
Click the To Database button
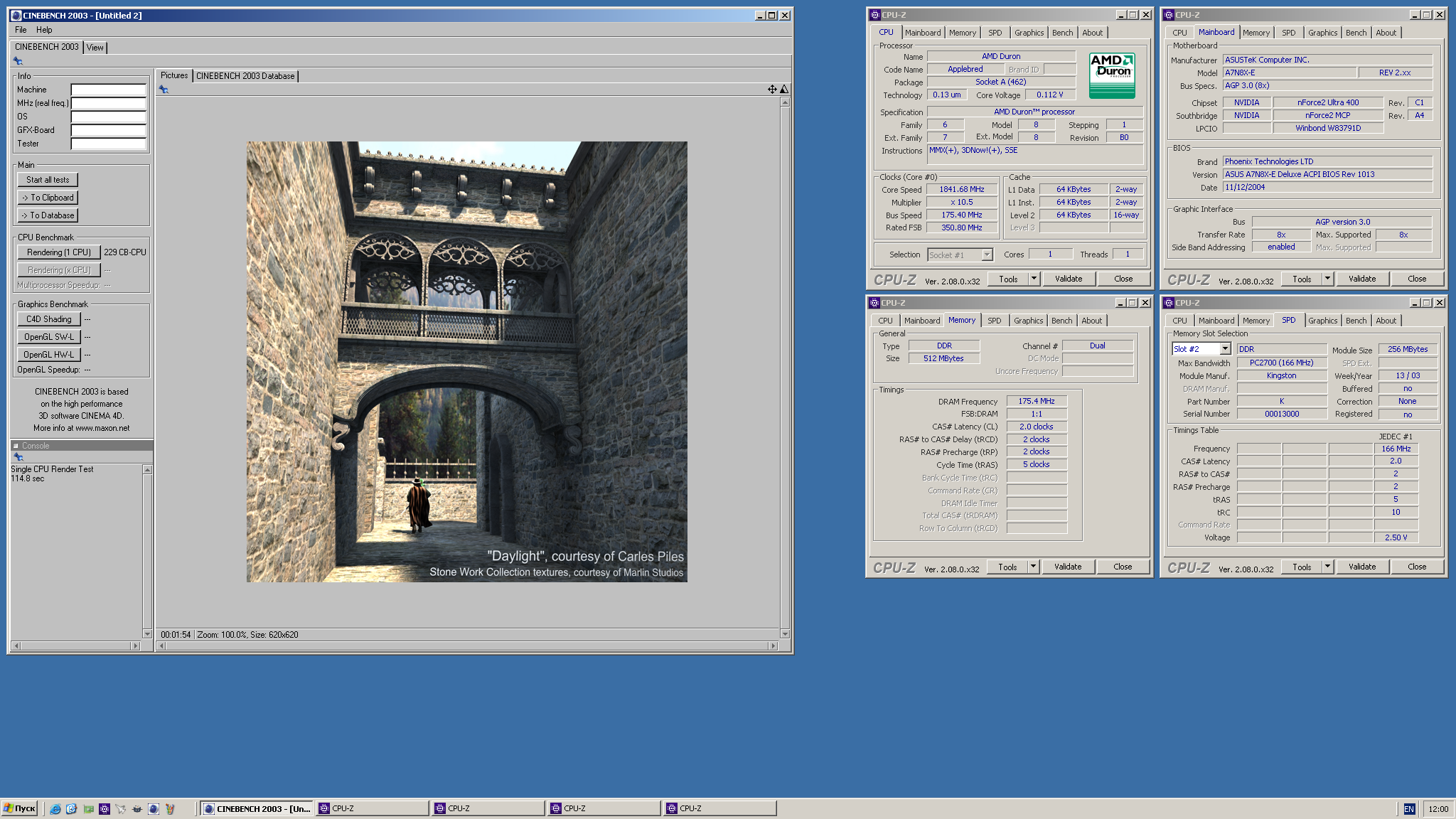tap(48, 215)
